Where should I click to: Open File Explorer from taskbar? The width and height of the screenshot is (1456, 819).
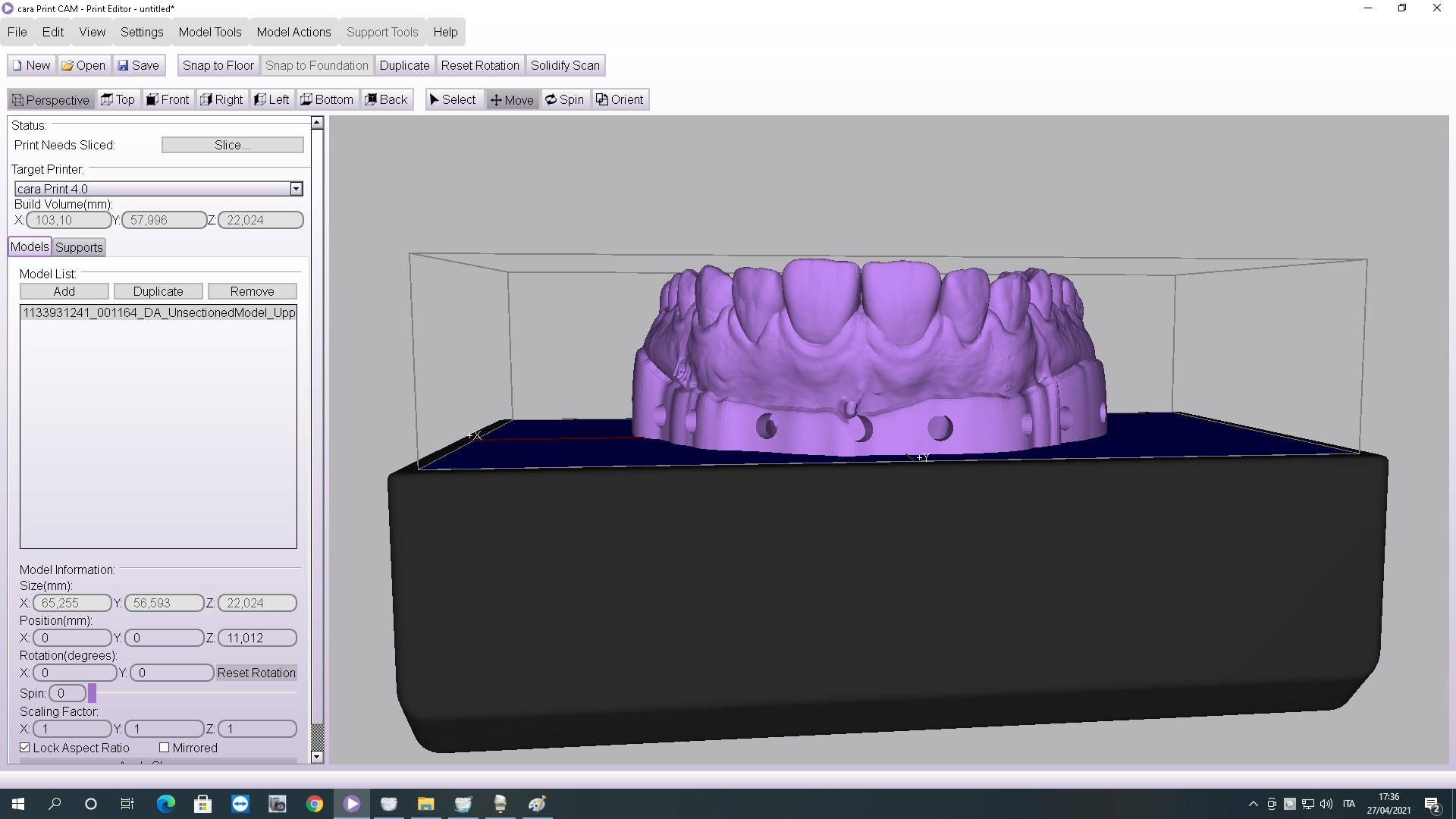[x=425, y=804]
